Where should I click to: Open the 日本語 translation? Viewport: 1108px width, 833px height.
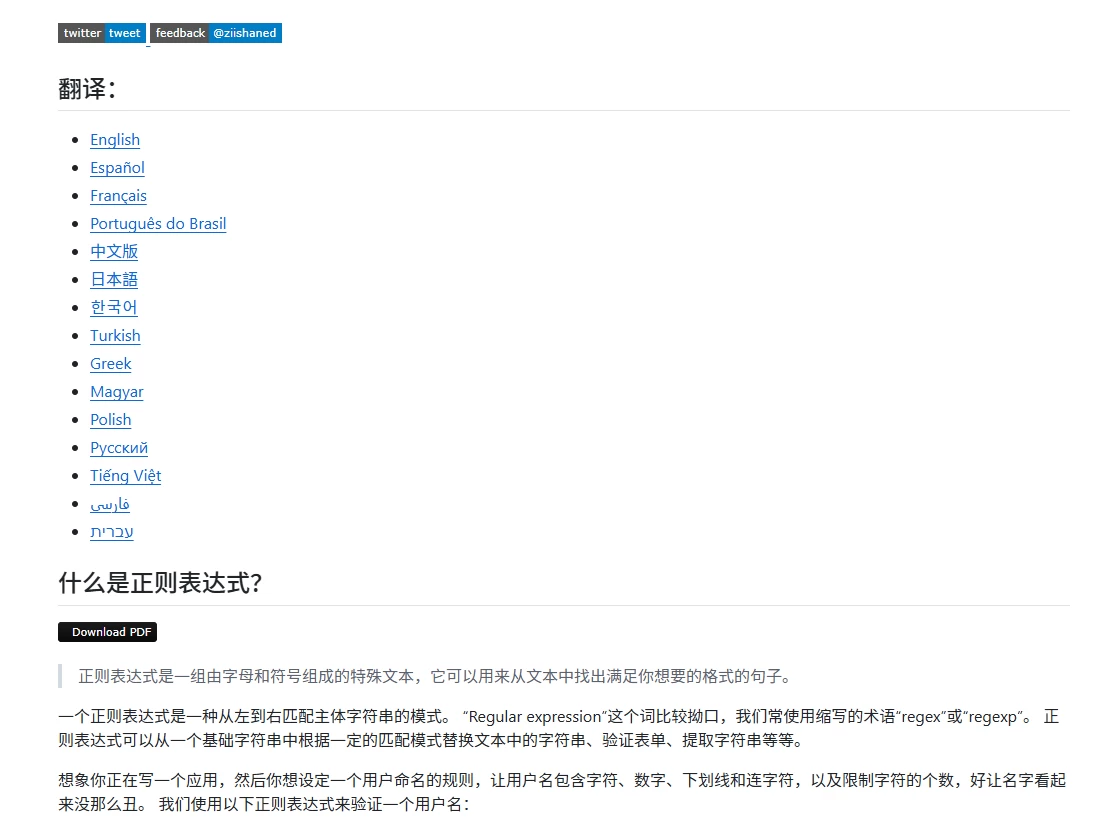[x=113, y=279]
